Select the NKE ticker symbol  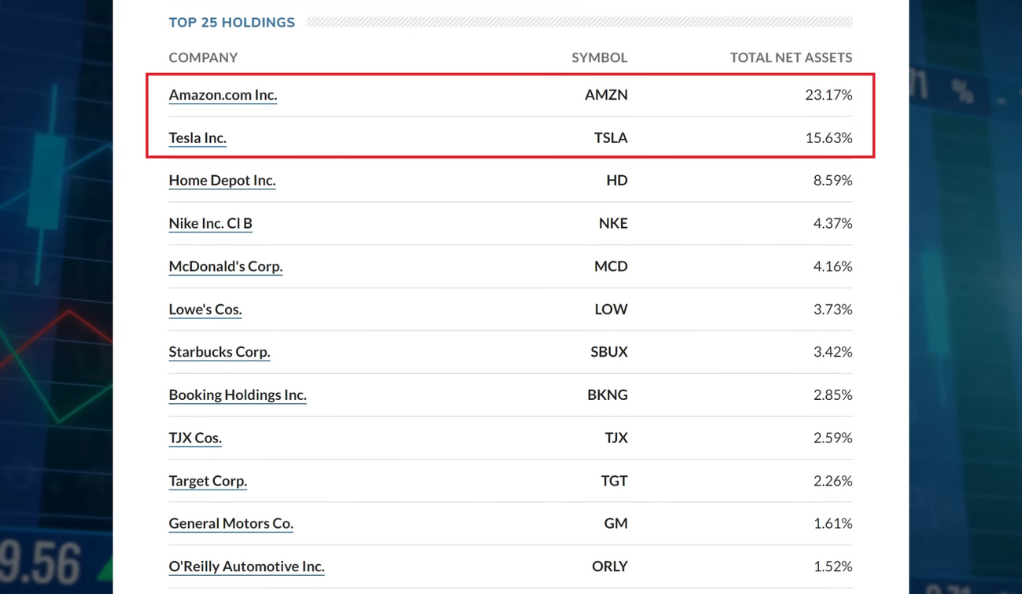(x=613, y=224)
